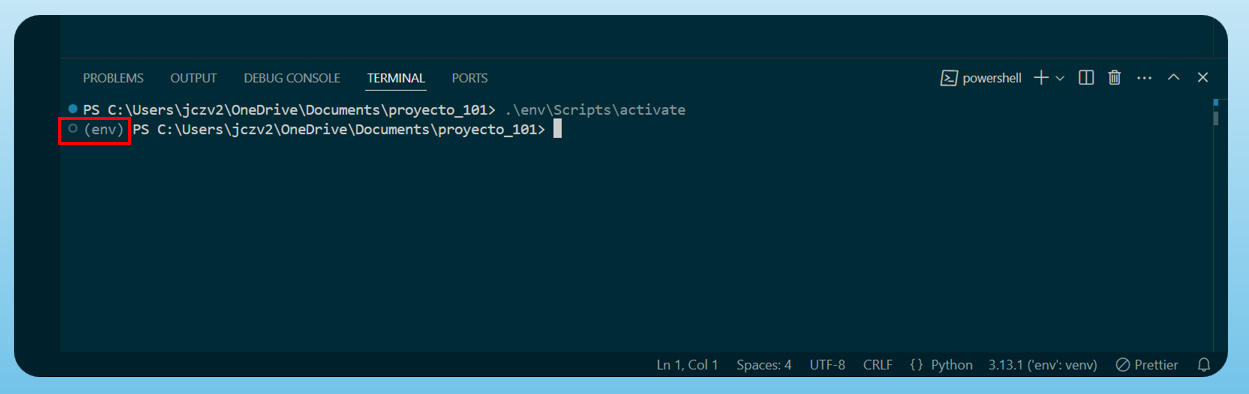This screenshot has width=1249, height=394.
Task: Kill terminal with the trash icon
Action: coord(1115,78)
